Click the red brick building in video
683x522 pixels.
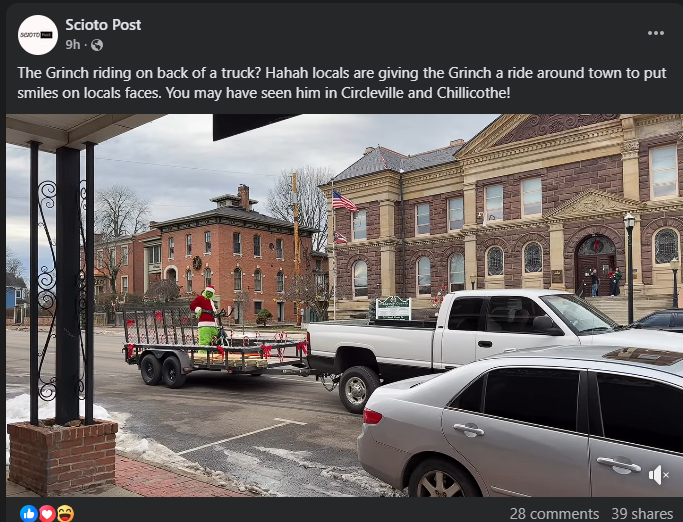click(x=233, y=261)
